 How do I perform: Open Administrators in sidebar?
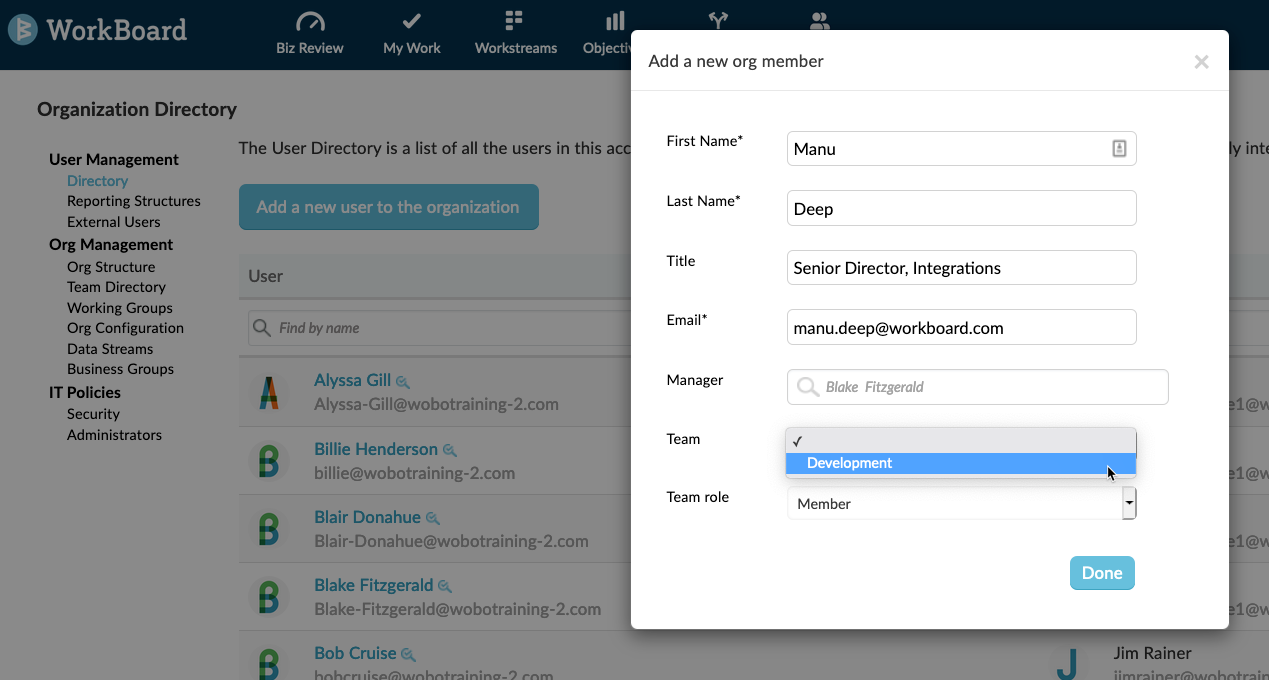click(114, 435)
